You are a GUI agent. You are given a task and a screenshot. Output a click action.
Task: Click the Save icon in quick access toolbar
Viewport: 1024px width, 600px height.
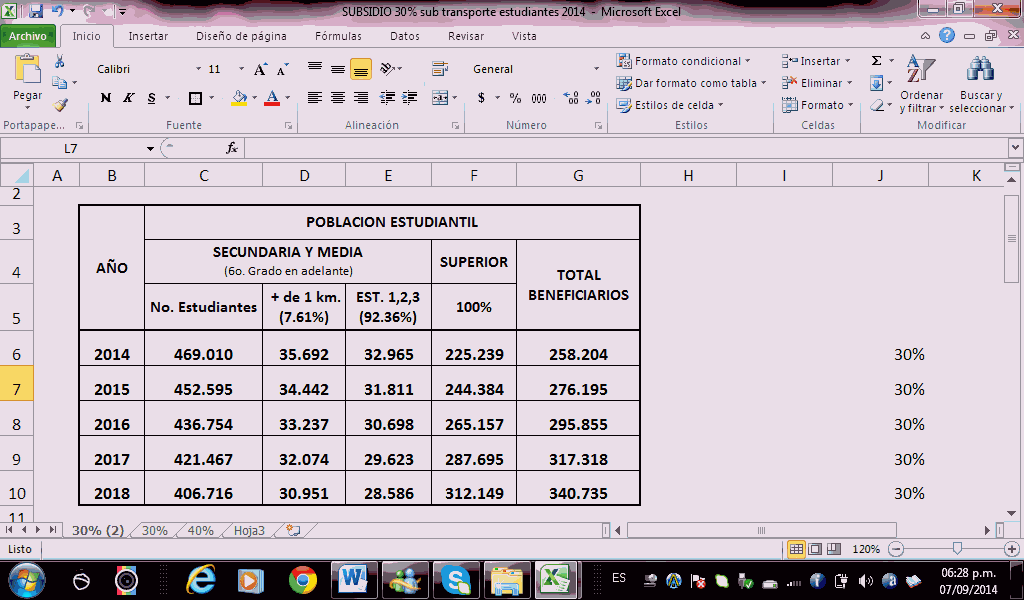pyautogui.click(x=36, y=11)
